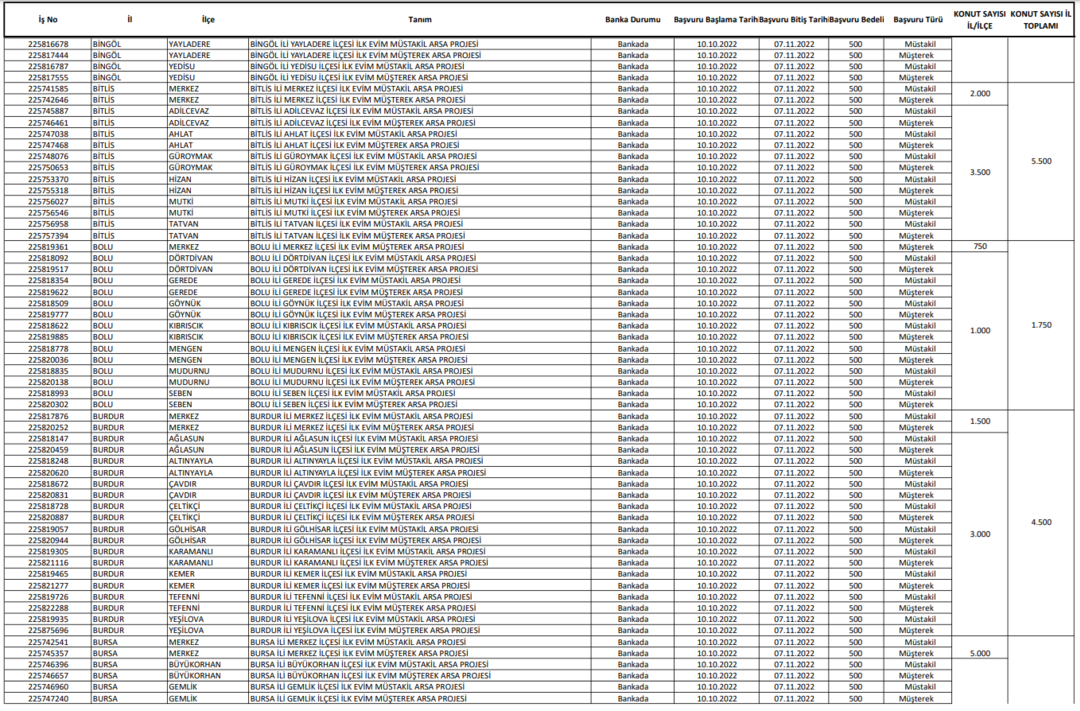Click the "KONUT SAYISI İL TOPLAMI" header

tap(1041, 20)
